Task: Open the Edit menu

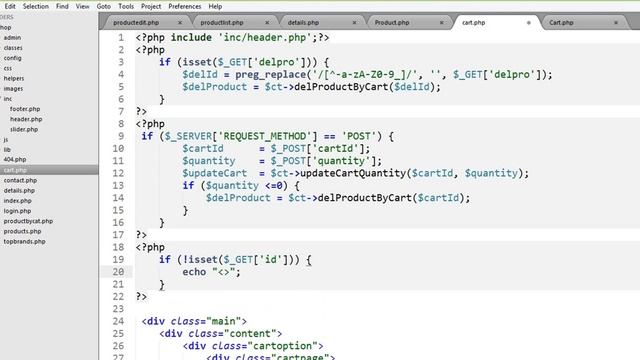Action: (x=10, y=7)
